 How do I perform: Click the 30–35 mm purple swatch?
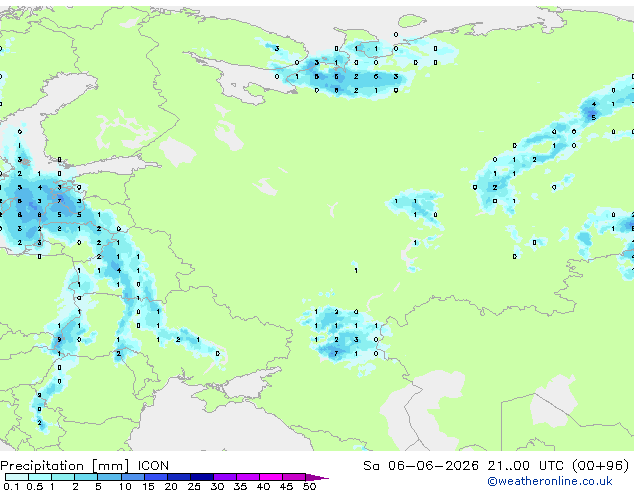(x=224, y=477)
